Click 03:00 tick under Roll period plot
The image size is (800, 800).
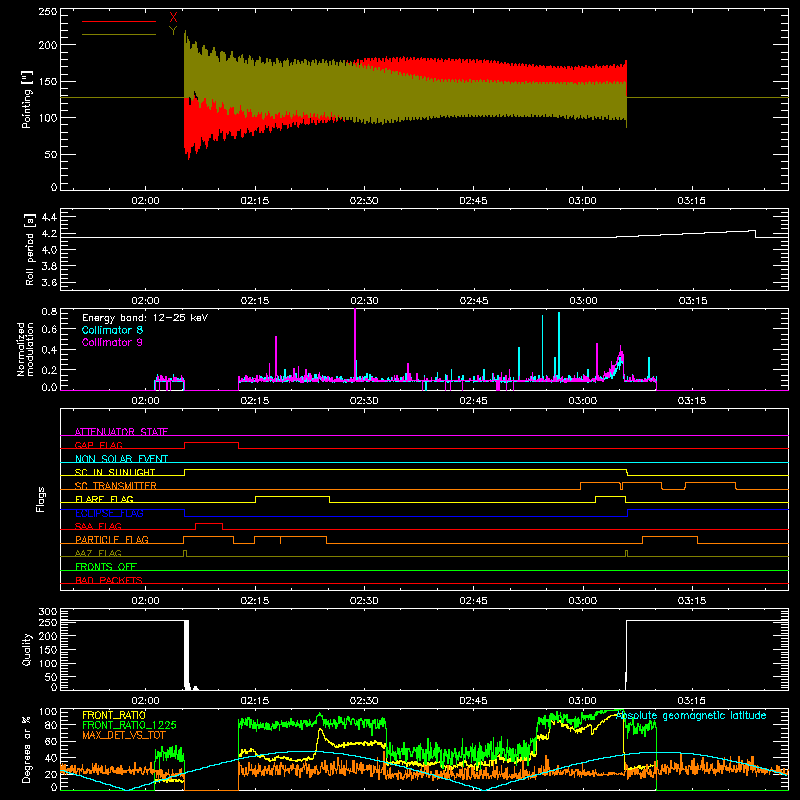tap(583, 301)
